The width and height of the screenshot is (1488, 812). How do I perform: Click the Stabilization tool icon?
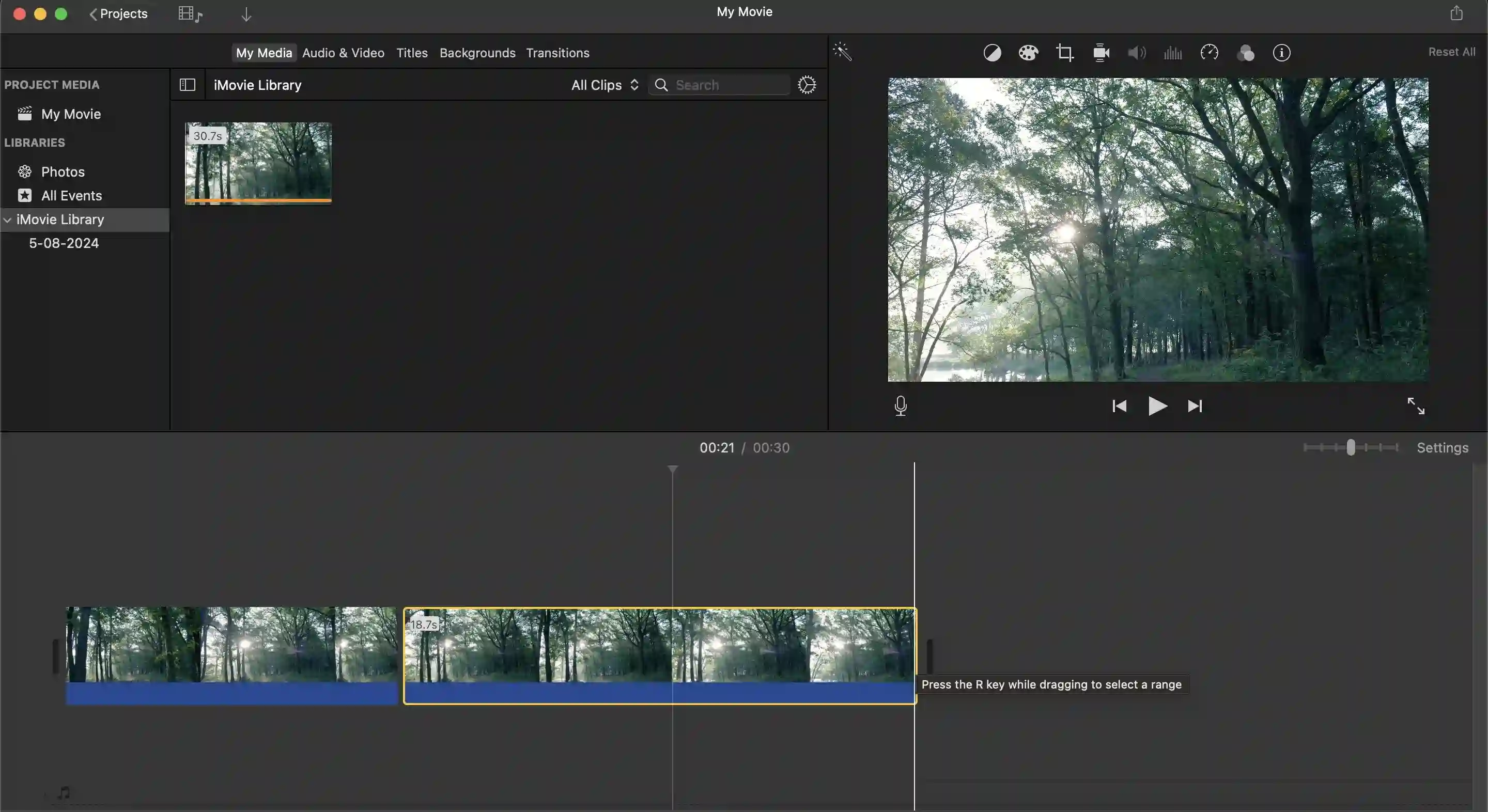coord(1100,53)
